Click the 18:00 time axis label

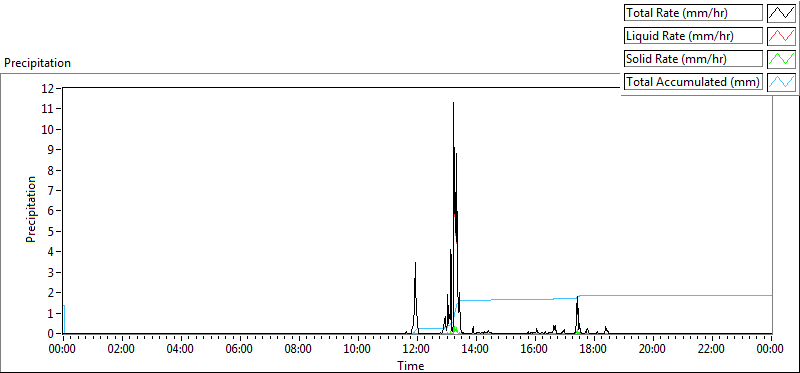coord(593,349)
